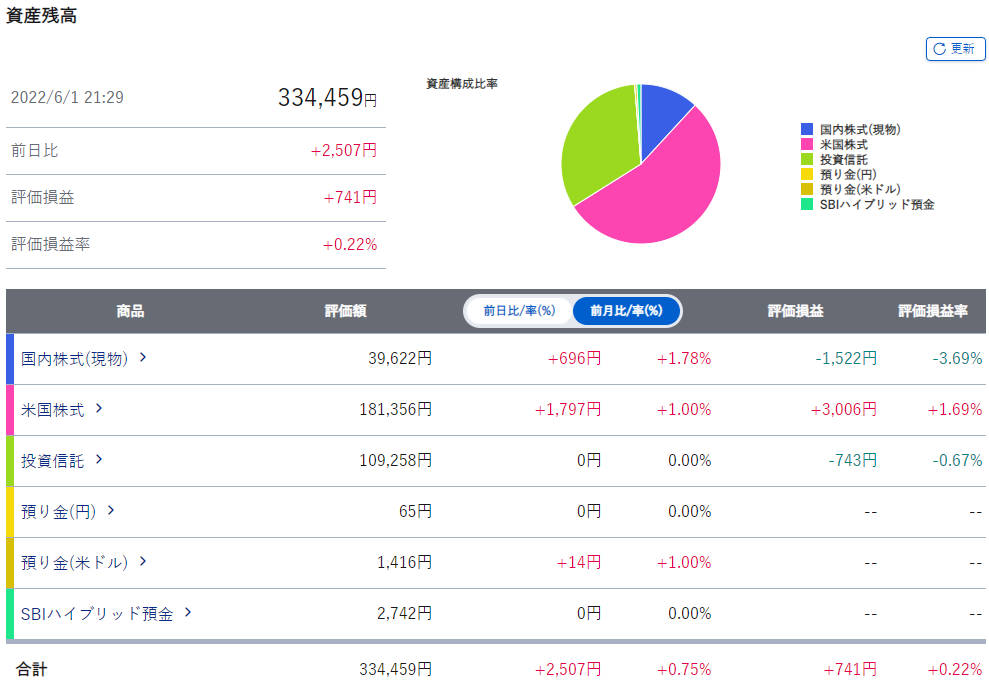Click the 評価損益率 column header

pyautogui.click(x=932, y=311)
